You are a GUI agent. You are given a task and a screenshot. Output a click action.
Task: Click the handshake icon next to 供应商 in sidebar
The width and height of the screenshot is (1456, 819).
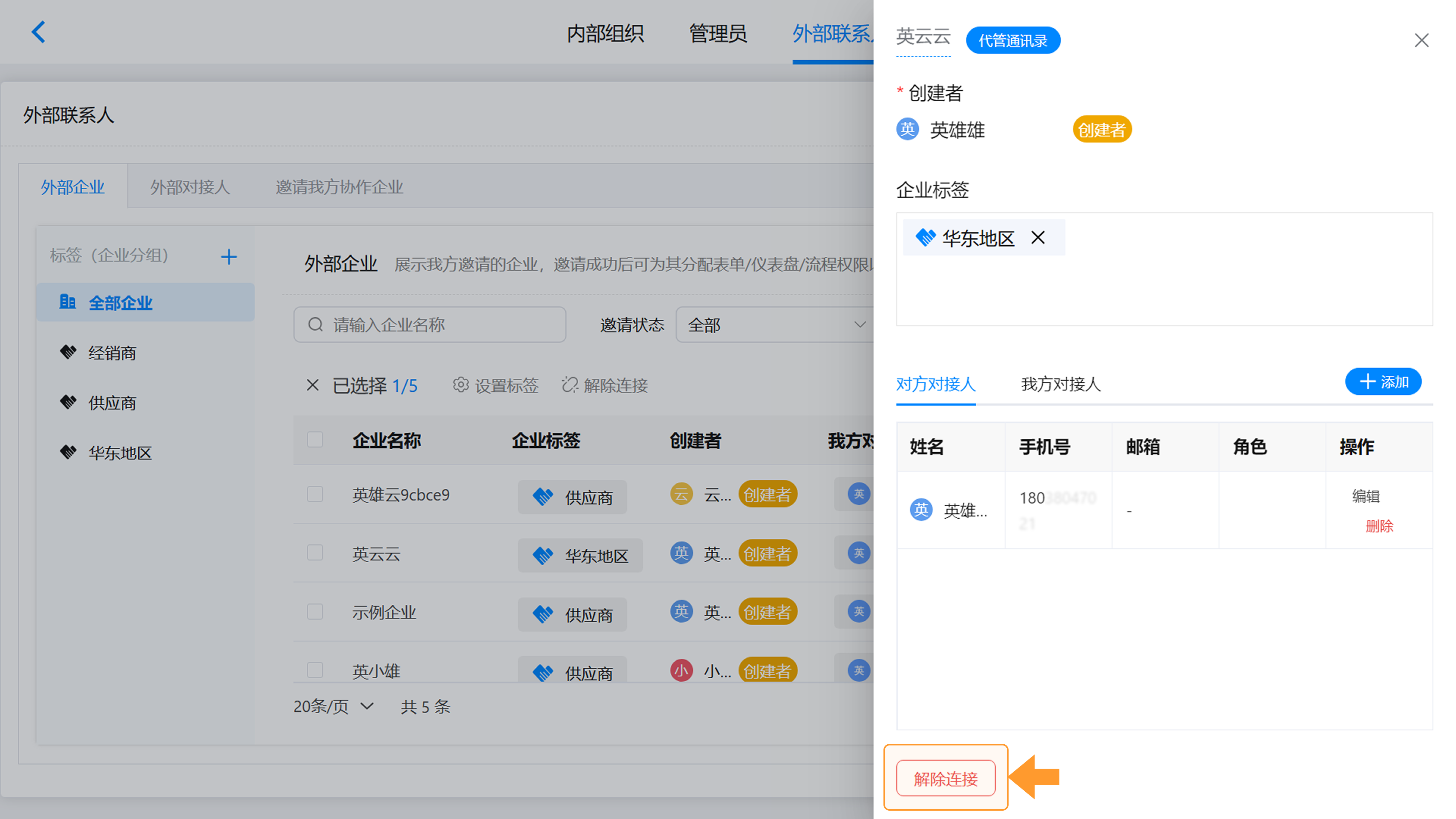[x=68, y=402]
